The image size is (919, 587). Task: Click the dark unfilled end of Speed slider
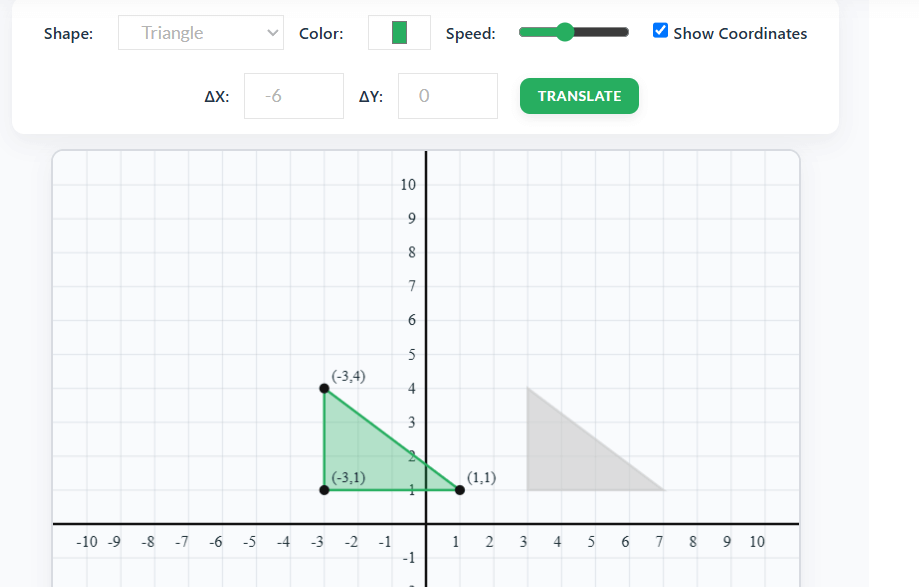[605, 32]
